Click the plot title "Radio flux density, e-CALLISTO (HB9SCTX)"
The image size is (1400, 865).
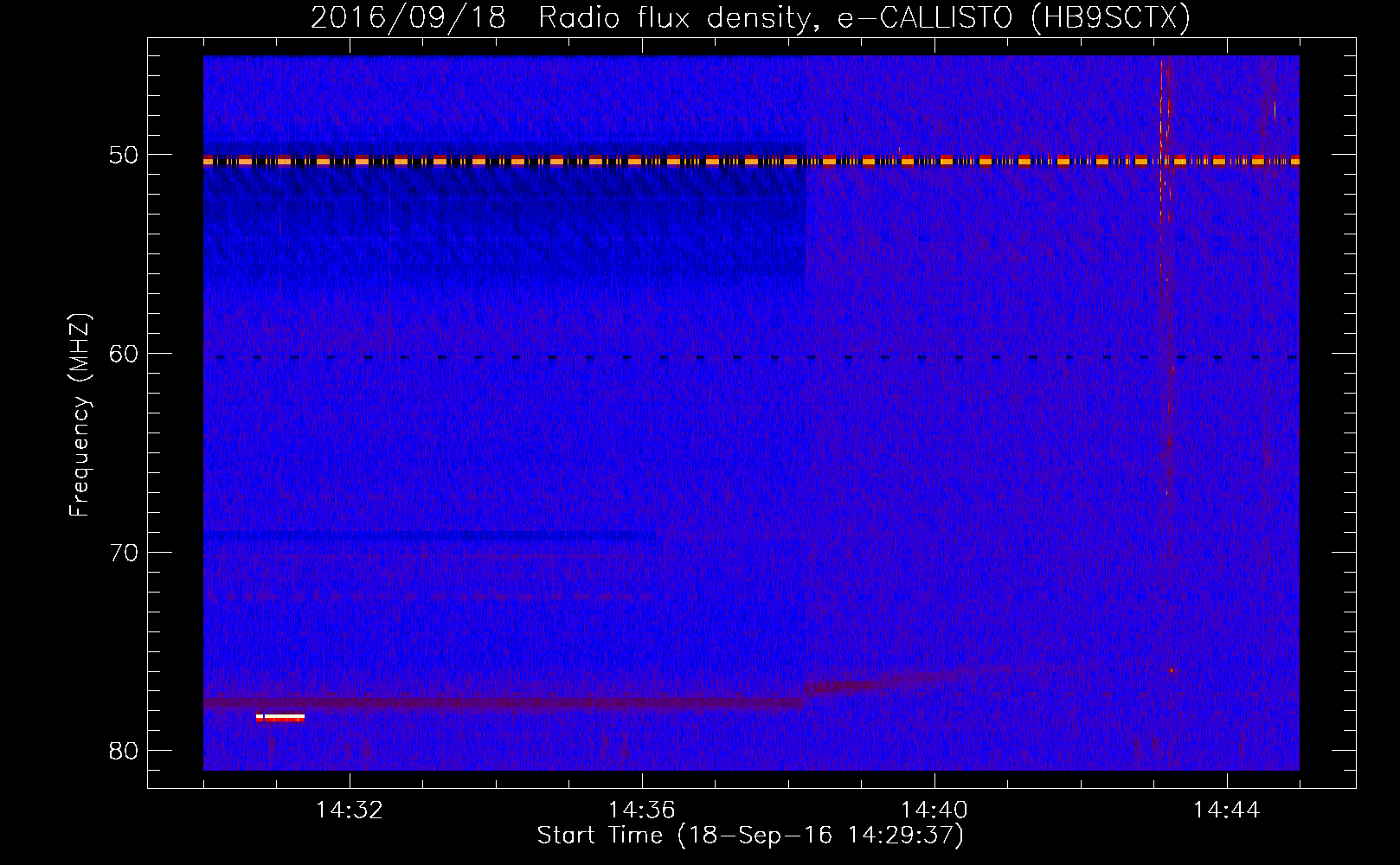(864, 17)
